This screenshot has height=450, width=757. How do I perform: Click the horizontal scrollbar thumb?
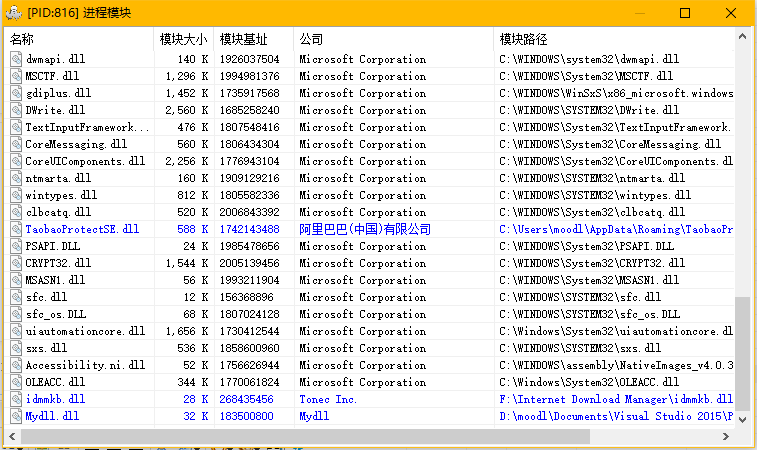305,436
